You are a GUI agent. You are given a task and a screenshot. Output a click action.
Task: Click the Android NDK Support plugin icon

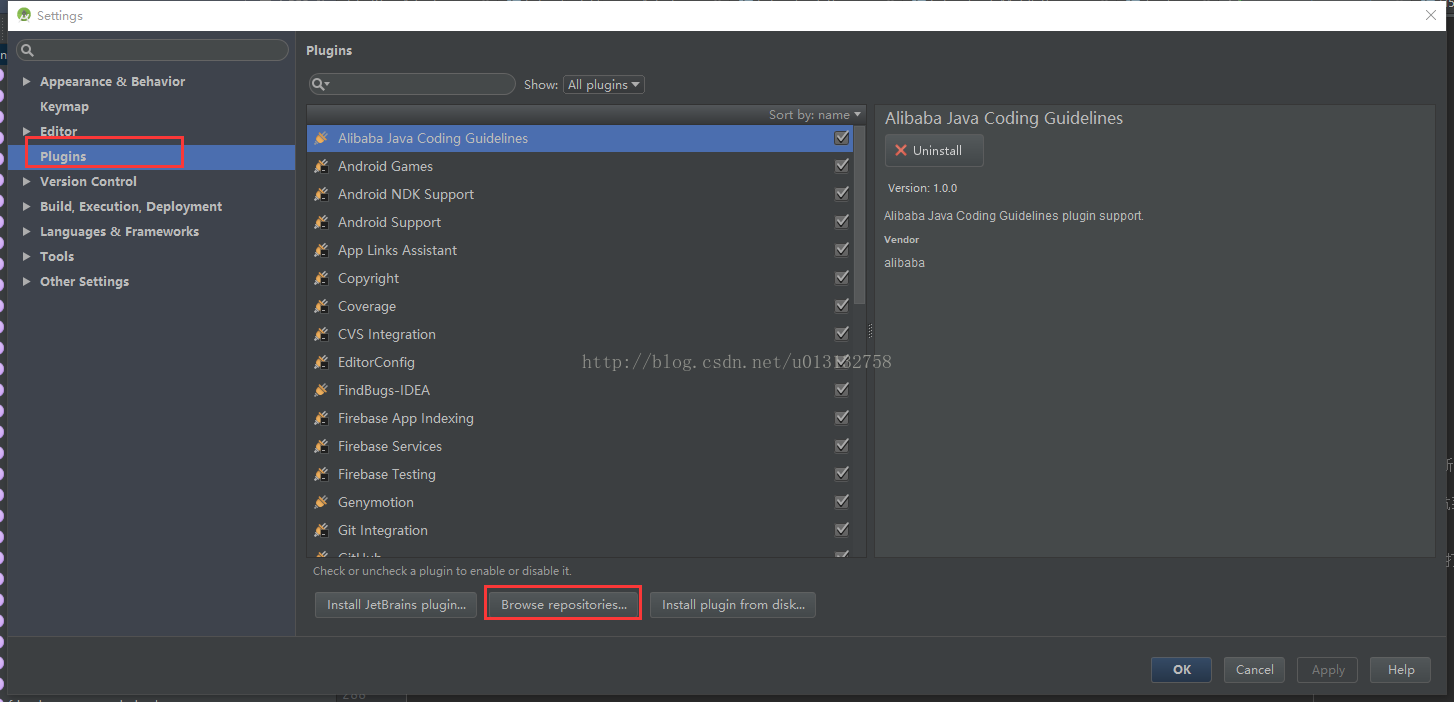pyautogui.click(x=321, y=194)
